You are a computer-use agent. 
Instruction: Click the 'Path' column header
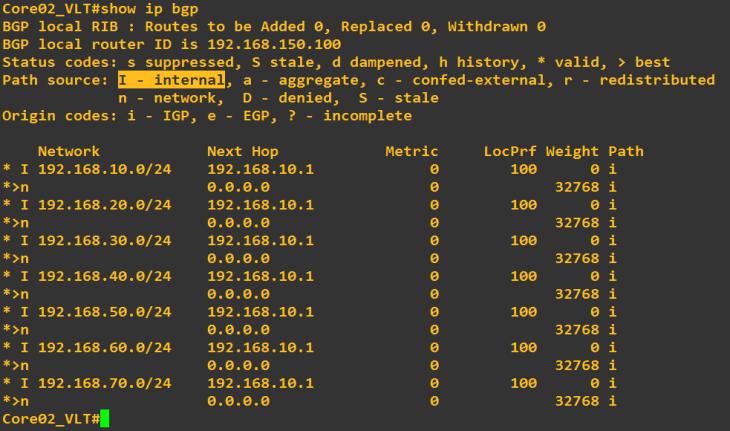(x=625, y=152)
